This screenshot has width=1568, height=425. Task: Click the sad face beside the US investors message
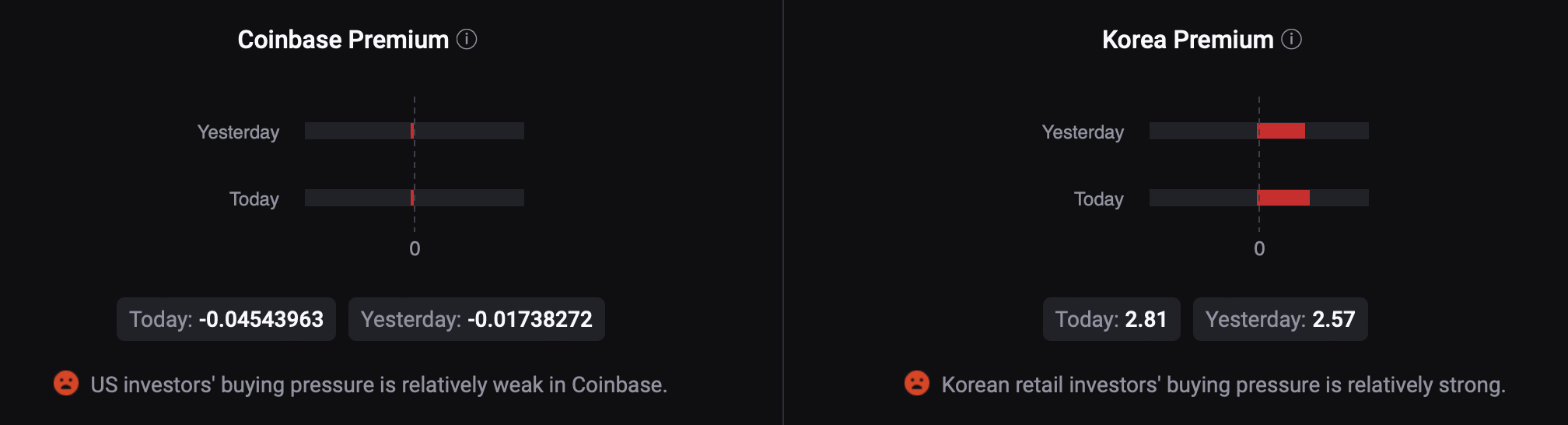66,383
